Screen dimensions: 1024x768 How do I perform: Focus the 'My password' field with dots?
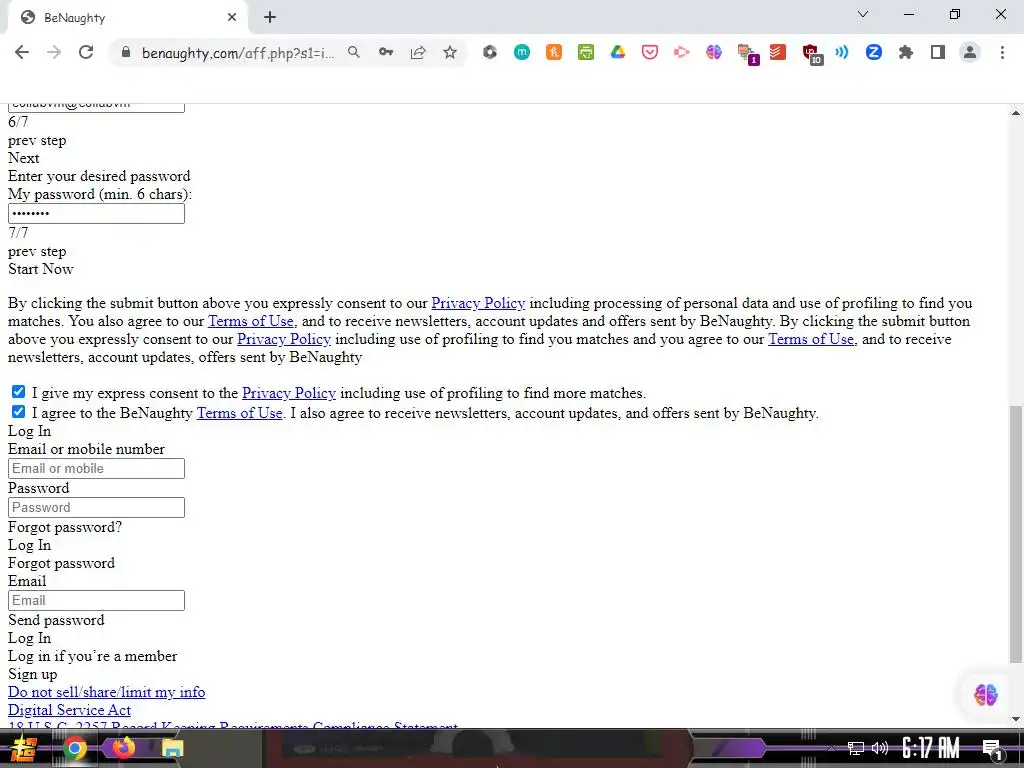click(96, 214)
